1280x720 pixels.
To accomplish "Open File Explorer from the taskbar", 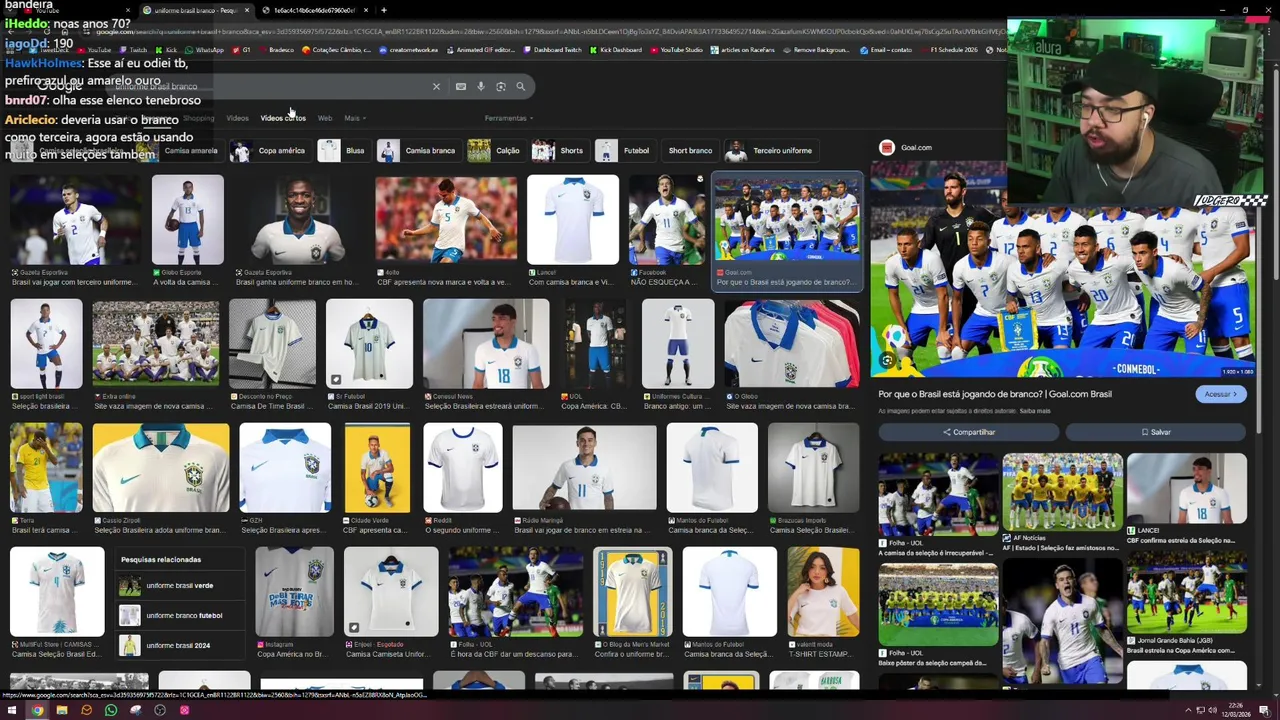I will [x=62, y=710].
